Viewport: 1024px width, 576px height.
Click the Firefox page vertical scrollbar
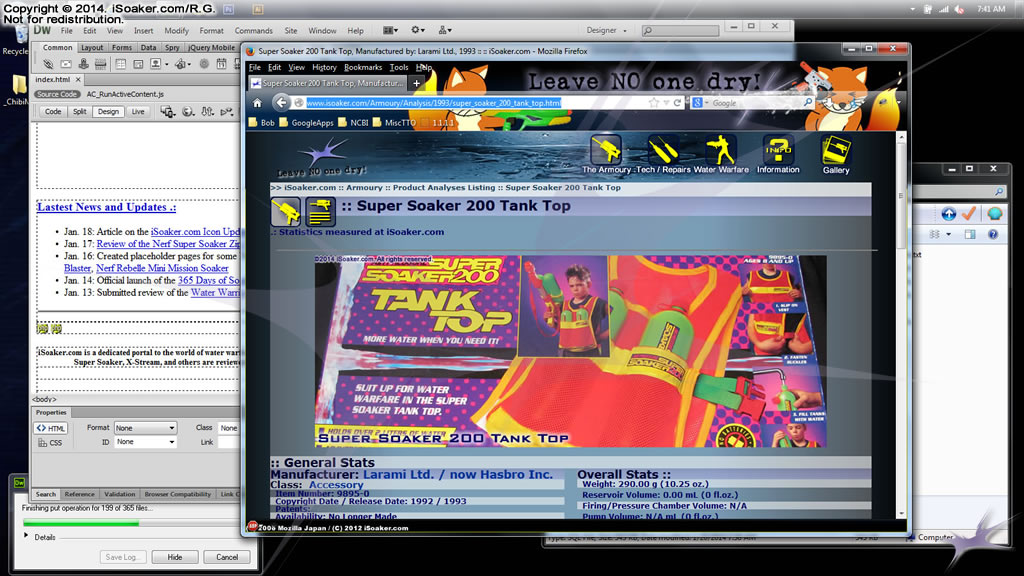pyautogui.click(x=901, y=325)
